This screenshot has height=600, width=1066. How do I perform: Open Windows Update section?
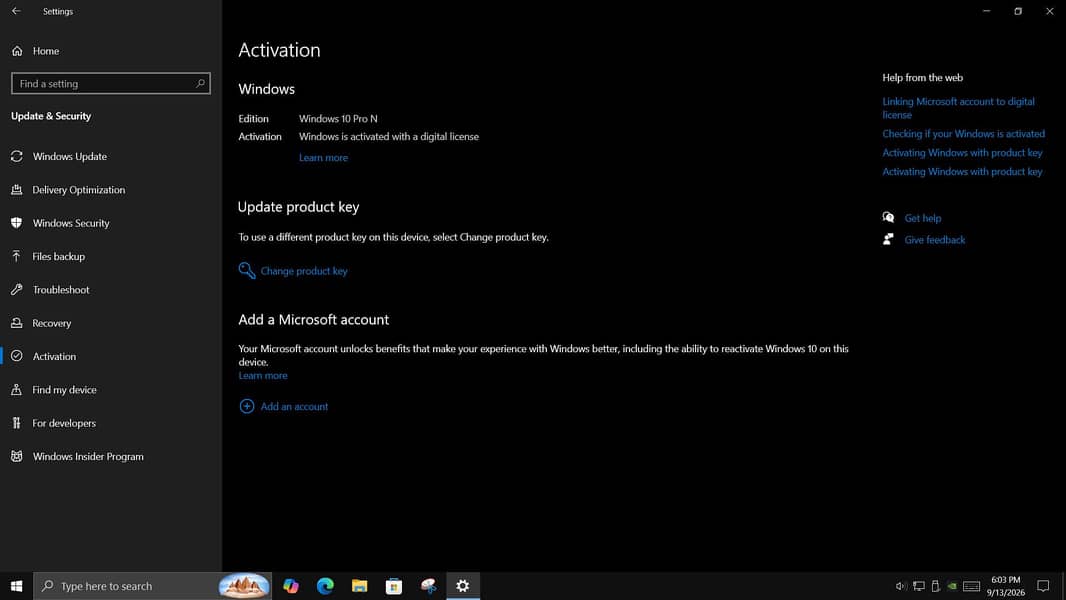[x=111, y=156]
